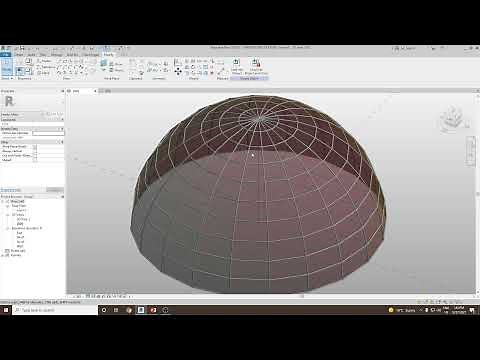Screen dimensions: 480x360
Task: Collapse the Identity Data section
Action: click(62, 129)
